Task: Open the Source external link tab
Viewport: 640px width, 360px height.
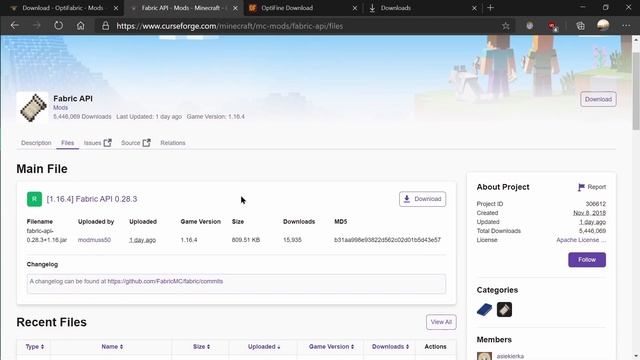Action: [136, 143]
